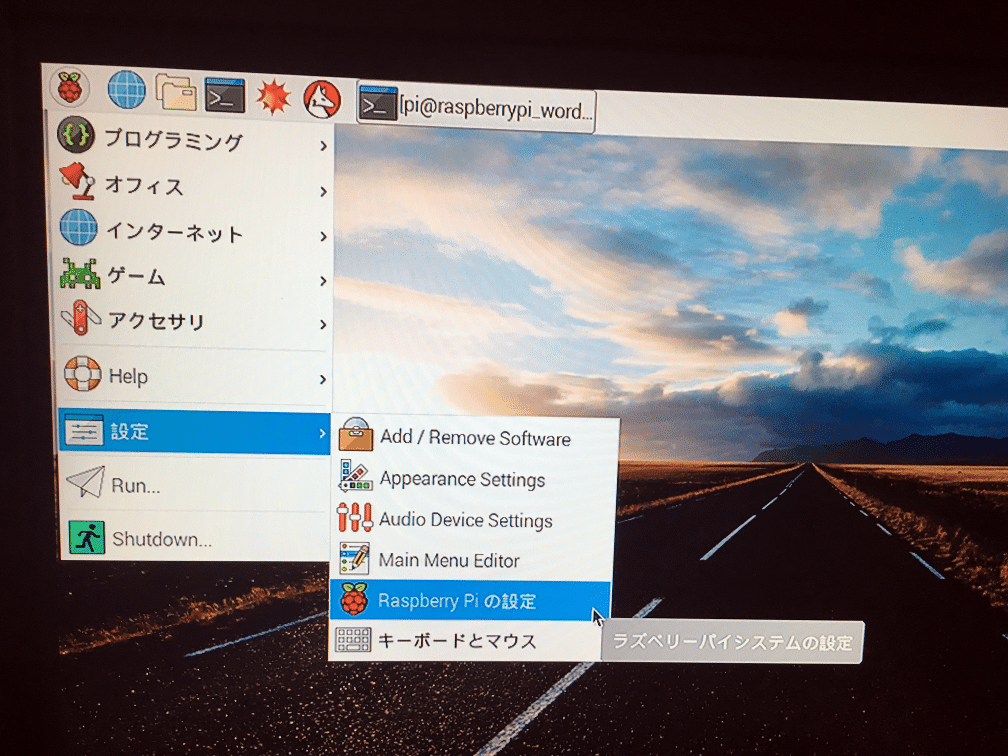
Task: Expand the オフィス submenu arrow
Action: [323, 192]
